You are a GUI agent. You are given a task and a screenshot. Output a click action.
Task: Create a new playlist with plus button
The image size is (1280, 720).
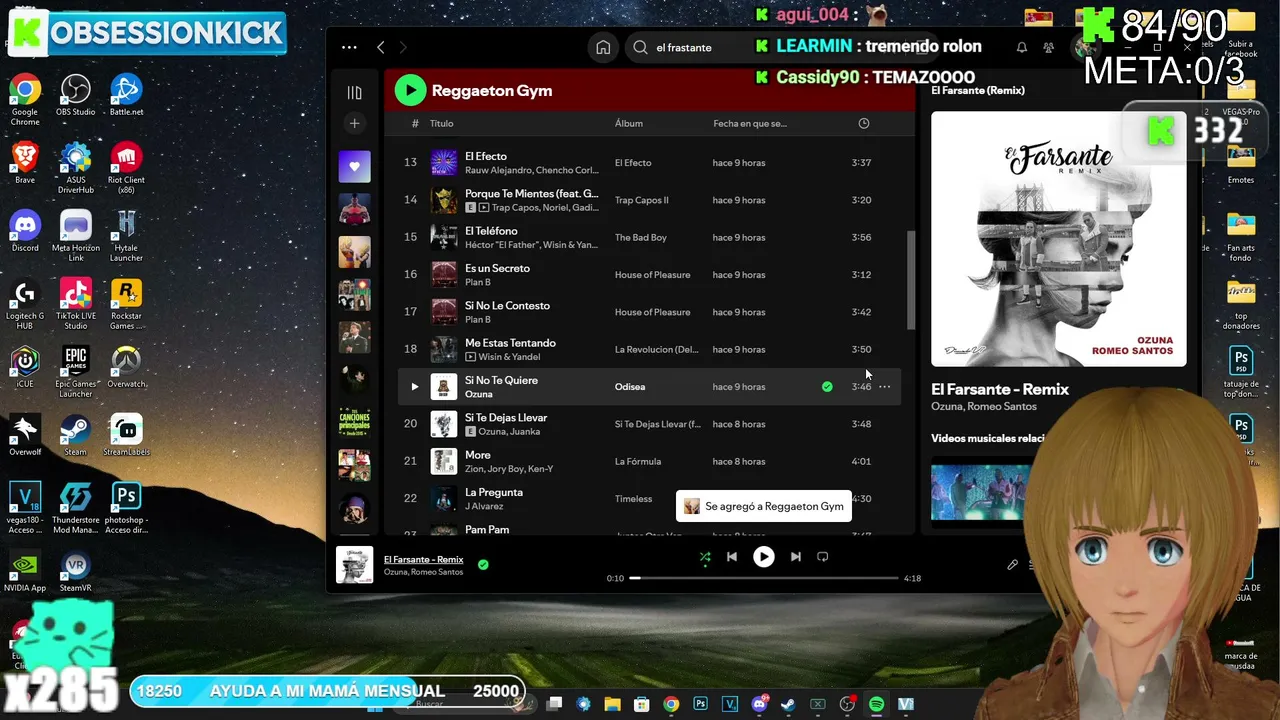point(354,123)
